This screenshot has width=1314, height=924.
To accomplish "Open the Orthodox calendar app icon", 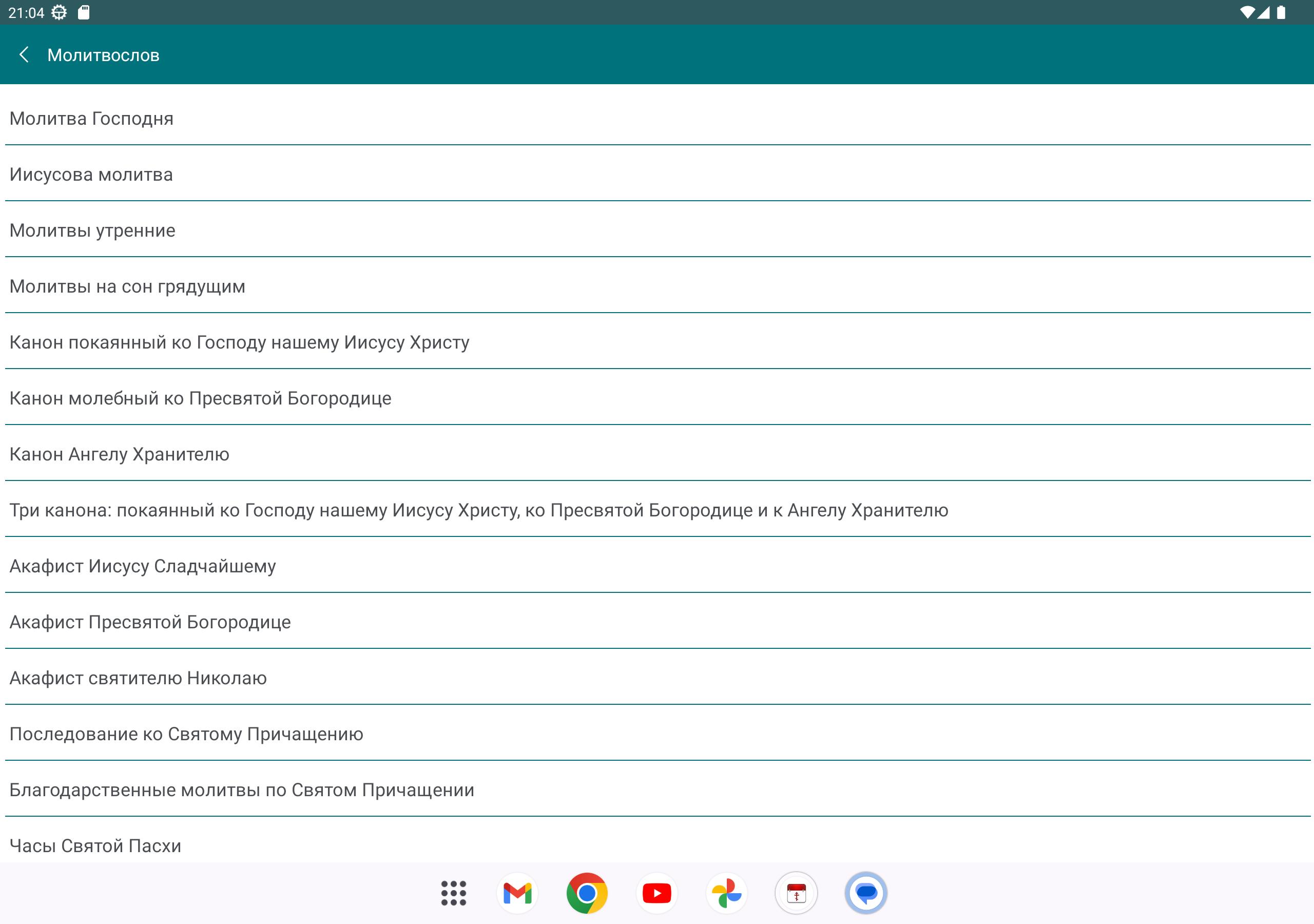I will click(x=796, y=893).
